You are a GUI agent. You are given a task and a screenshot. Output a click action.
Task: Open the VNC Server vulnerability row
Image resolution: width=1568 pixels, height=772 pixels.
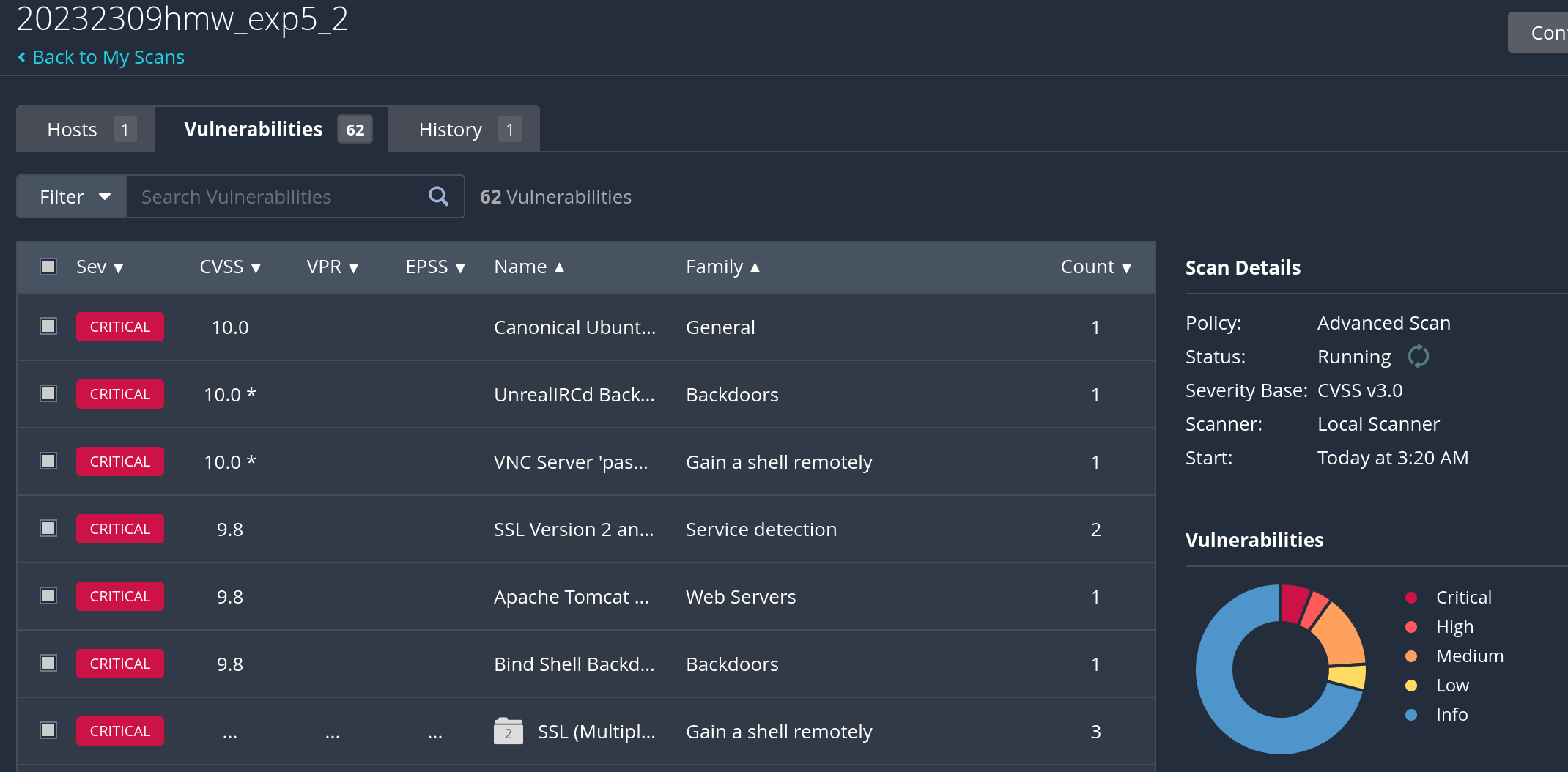(x=570, y=462)
